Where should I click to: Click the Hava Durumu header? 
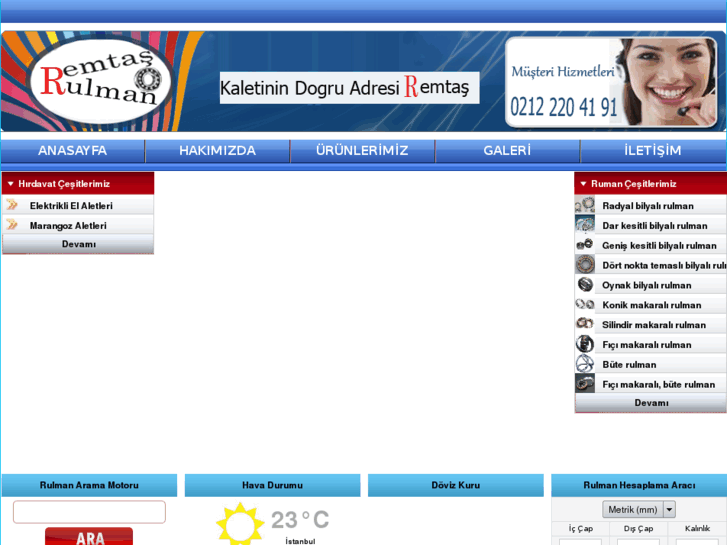(272, 485)
